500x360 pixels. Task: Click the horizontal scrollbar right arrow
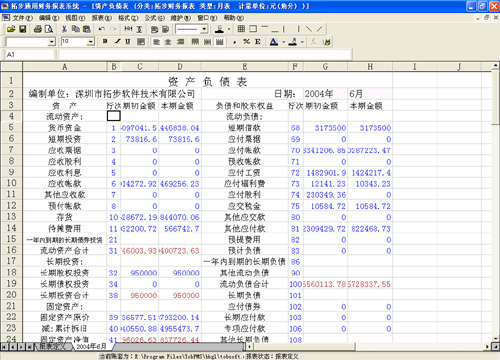487,347
